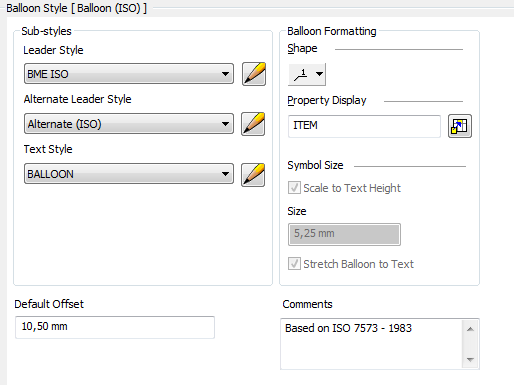Click the Property Display label
Viewport: 514px width, 385px height.
coord(327,100)
